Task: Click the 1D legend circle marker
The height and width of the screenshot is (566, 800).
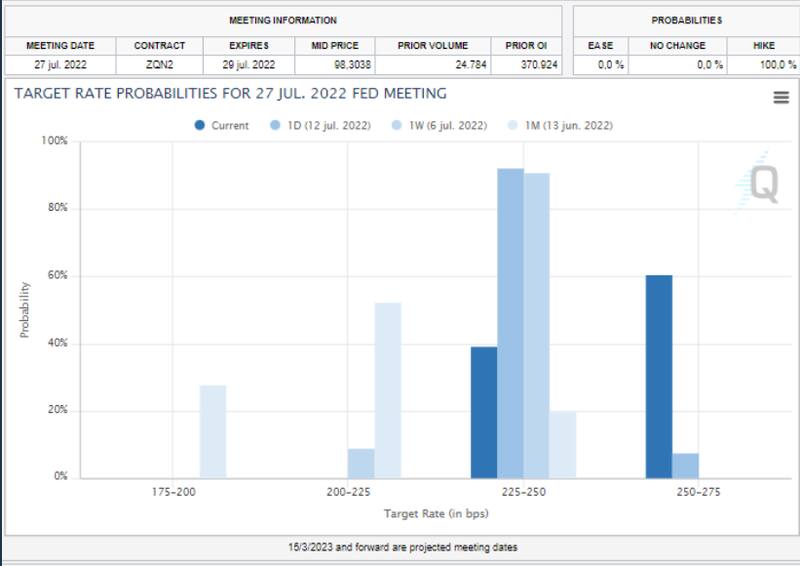Action: [x=274, y=126]
